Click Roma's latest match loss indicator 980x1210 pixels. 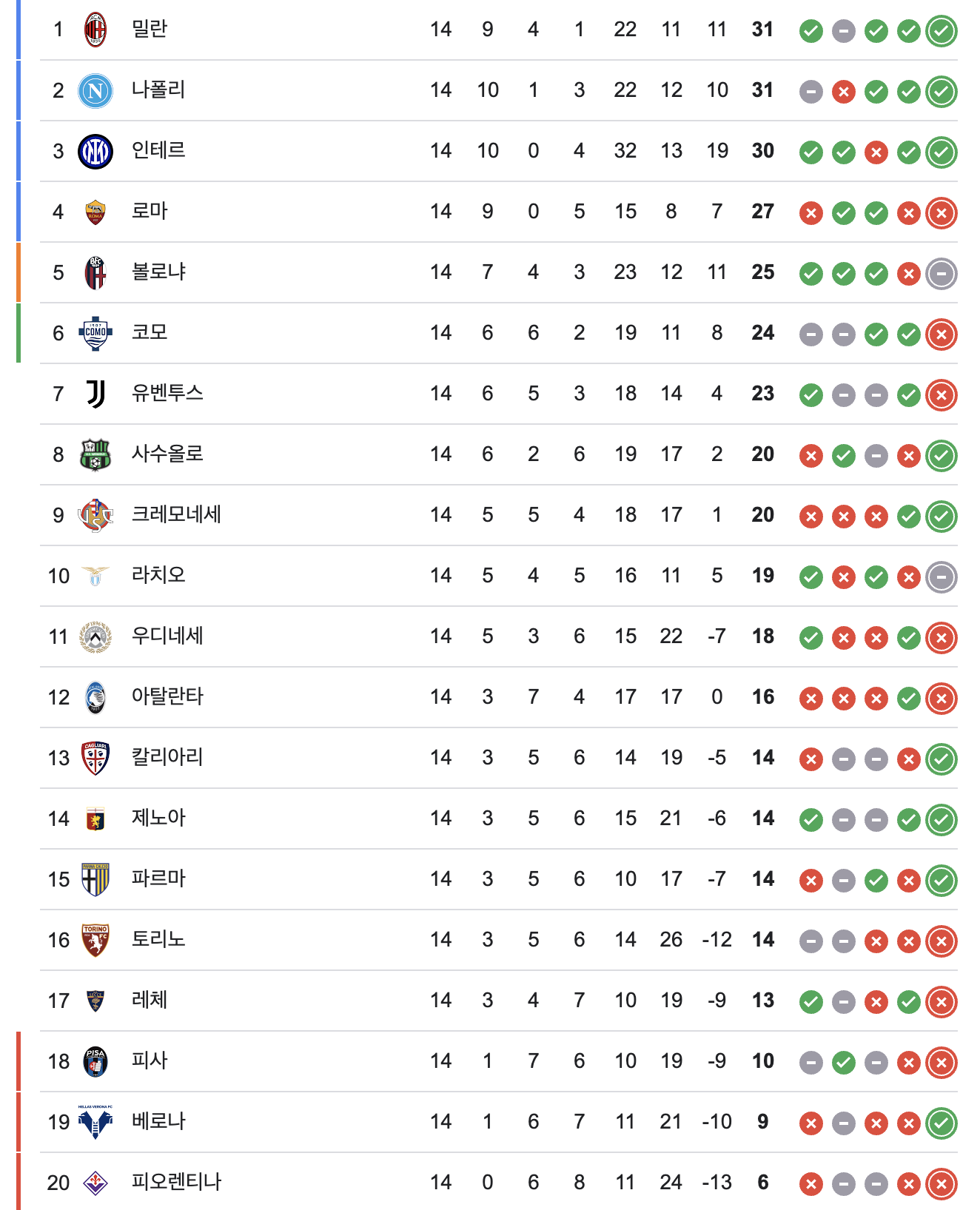pos(942,213)
